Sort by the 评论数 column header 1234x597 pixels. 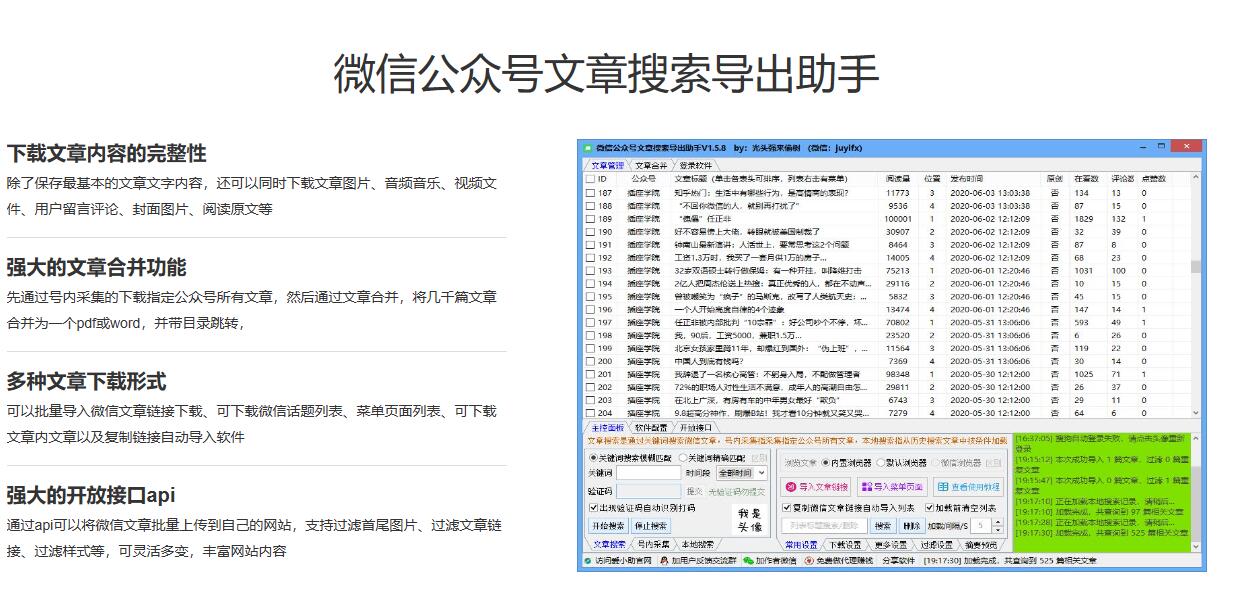point(1123,179)
